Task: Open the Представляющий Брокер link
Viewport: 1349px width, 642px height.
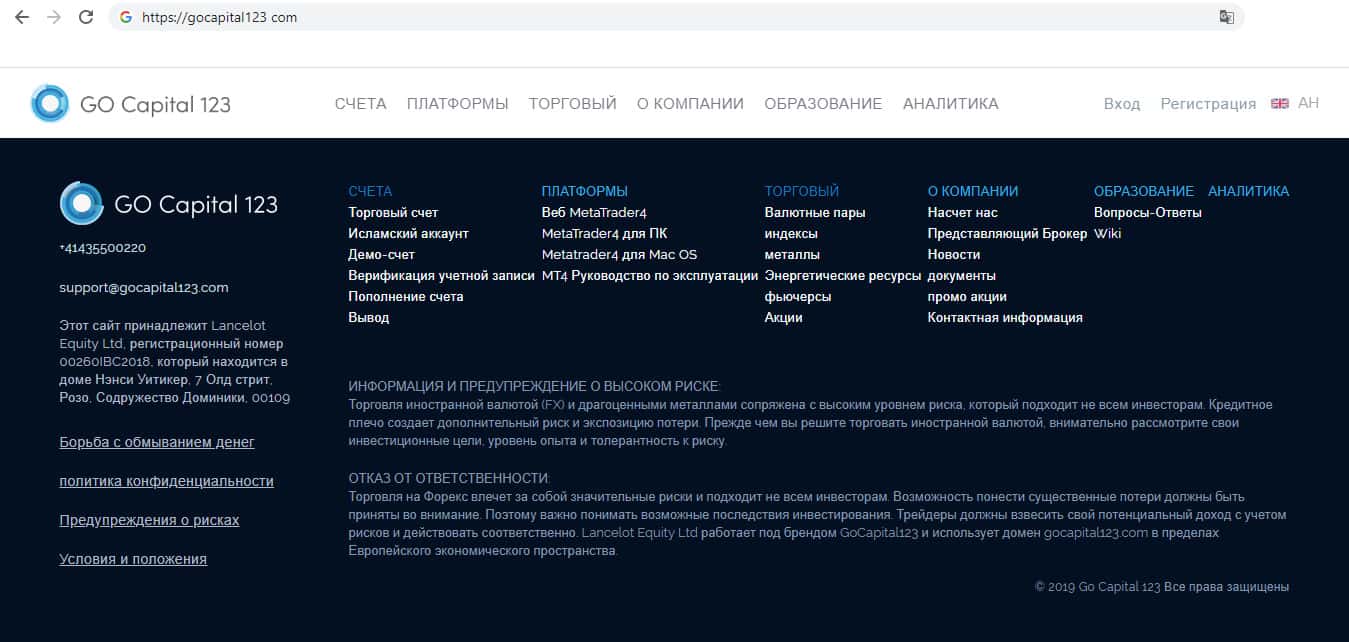Action: click(x=1007, y=233)
